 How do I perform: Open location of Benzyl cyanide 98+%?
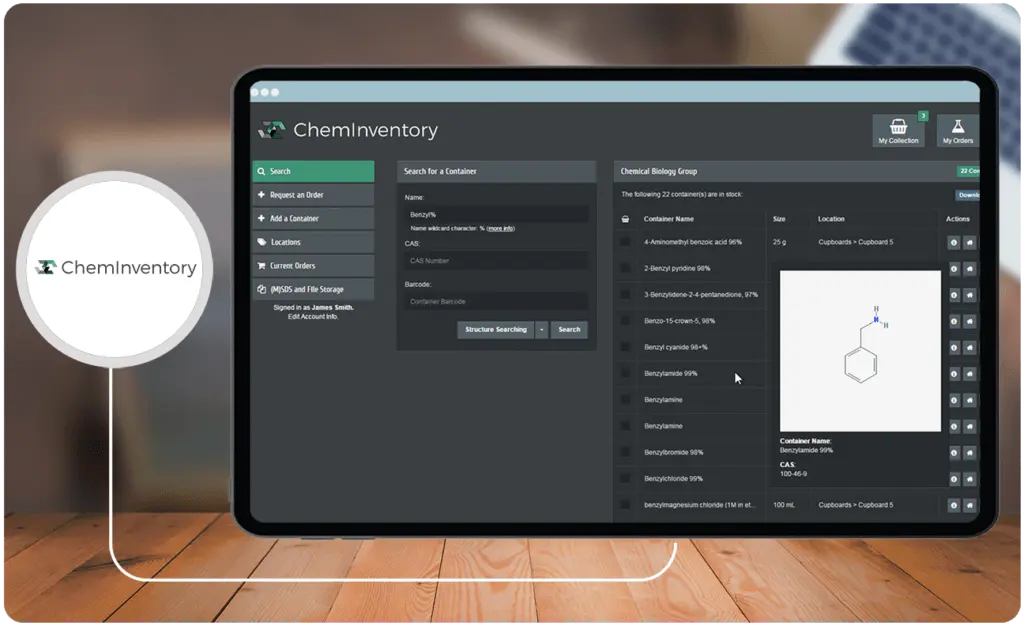tap(970, 347)
